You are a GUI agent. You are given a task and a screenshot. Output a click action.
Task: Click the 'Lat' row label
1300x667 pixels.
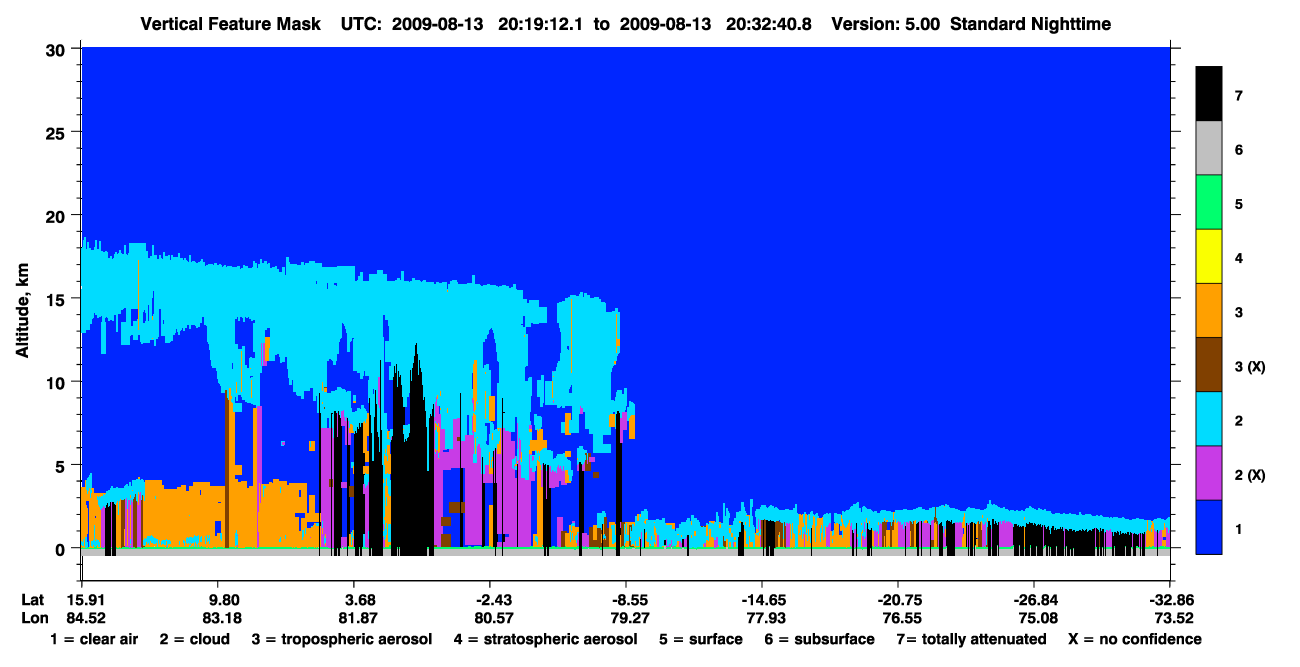tap(33, 600)
